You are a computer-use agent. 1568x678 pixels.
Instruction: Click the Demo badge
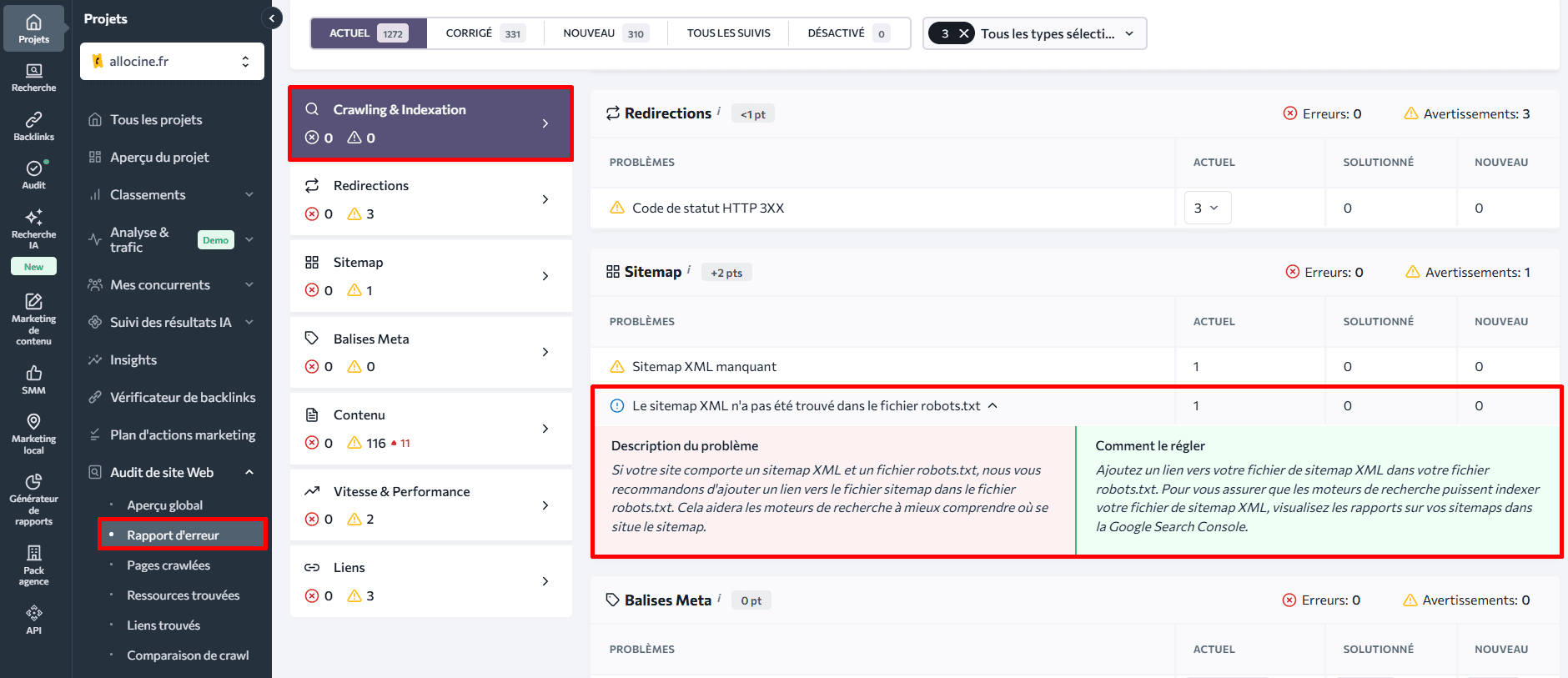tap(215, 240)
